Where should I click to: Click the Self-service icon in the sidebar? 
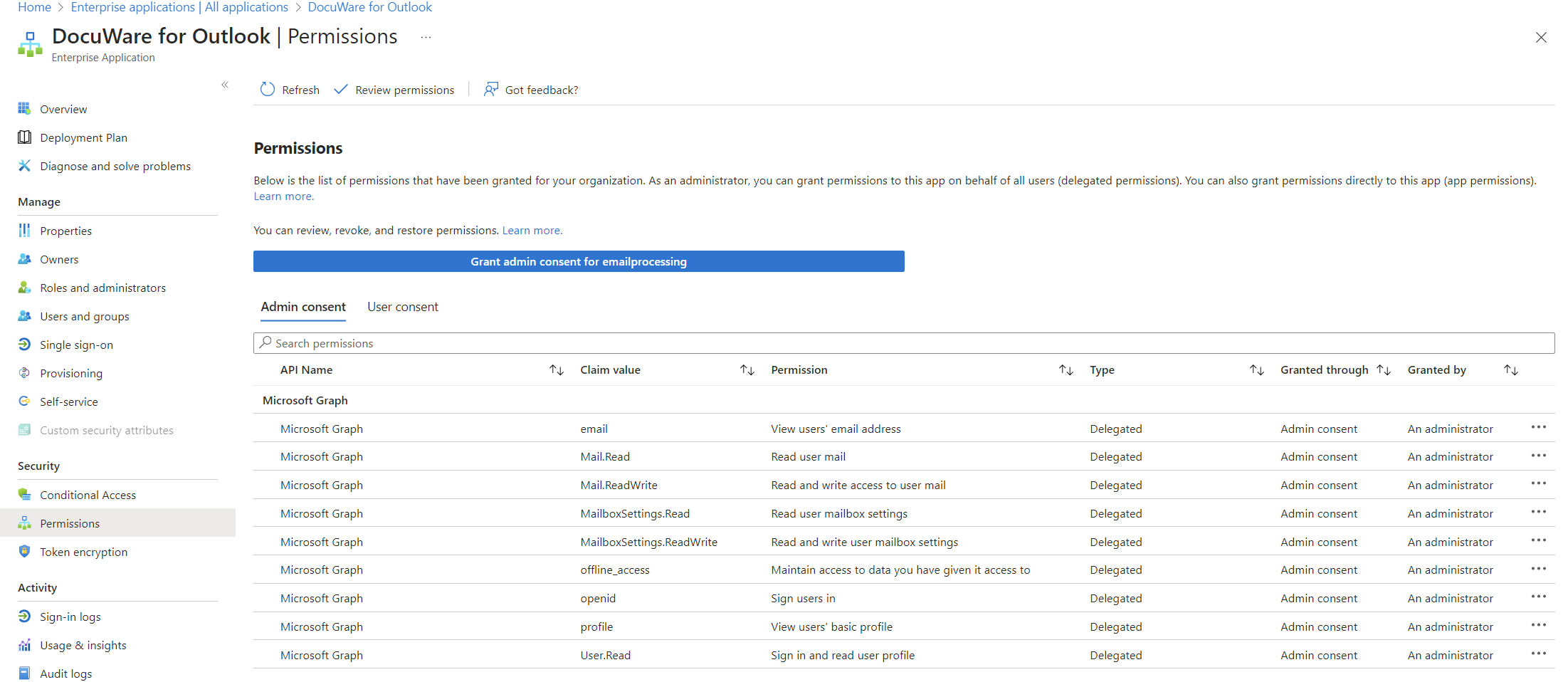(24, 401)
